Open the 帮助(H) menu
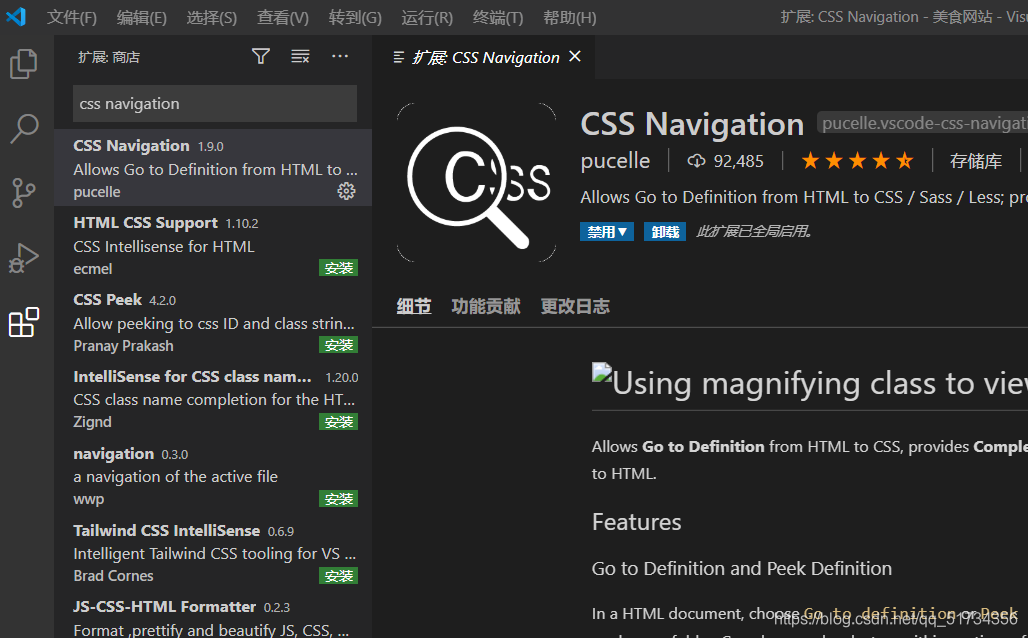Image resolution: width=1028 pixels, height=638 pixels. coord(570,17)
